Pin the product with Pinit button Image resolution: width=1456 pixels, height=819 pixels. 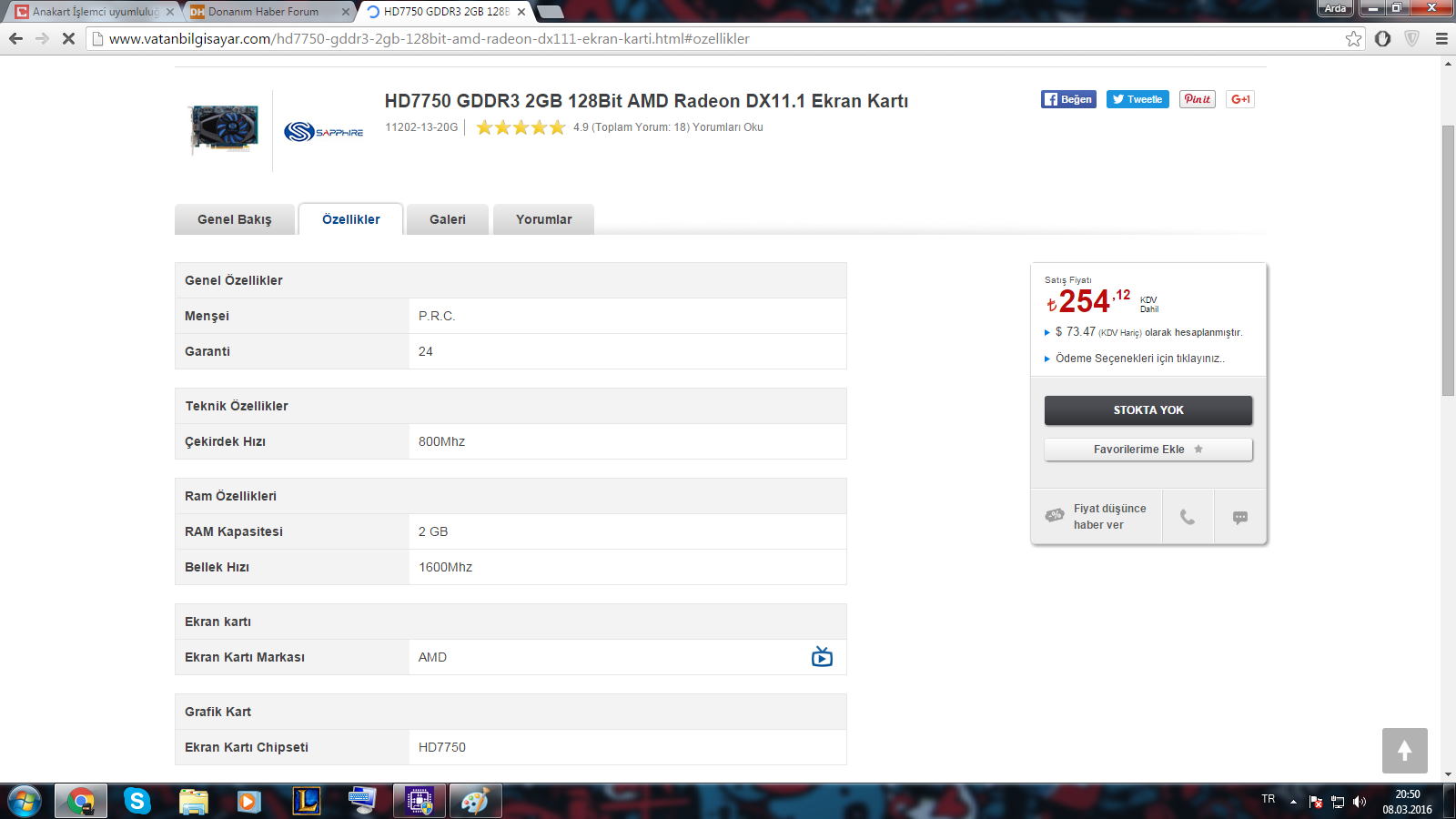pos(1198,99)
